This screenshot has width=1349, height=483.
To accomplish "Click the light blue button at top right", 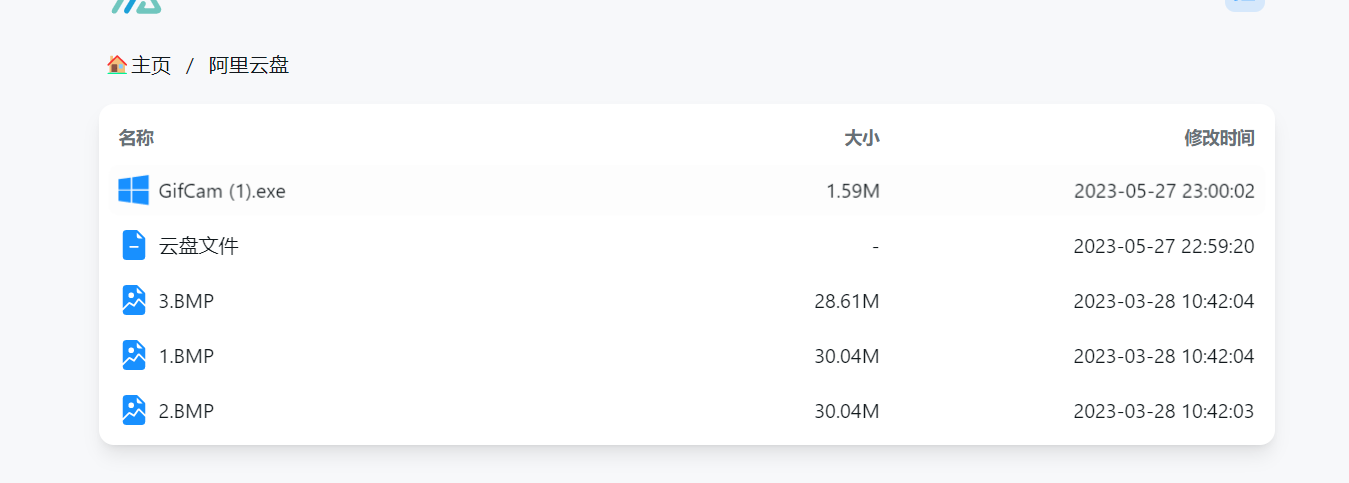I will click(x=1245, y=5).
